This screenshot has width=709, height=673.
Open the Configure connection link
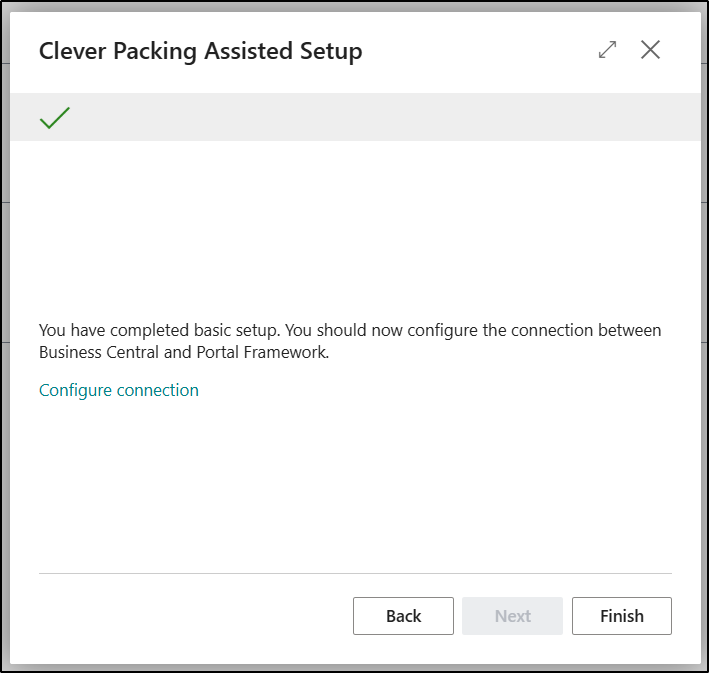(x=119, y=390)
